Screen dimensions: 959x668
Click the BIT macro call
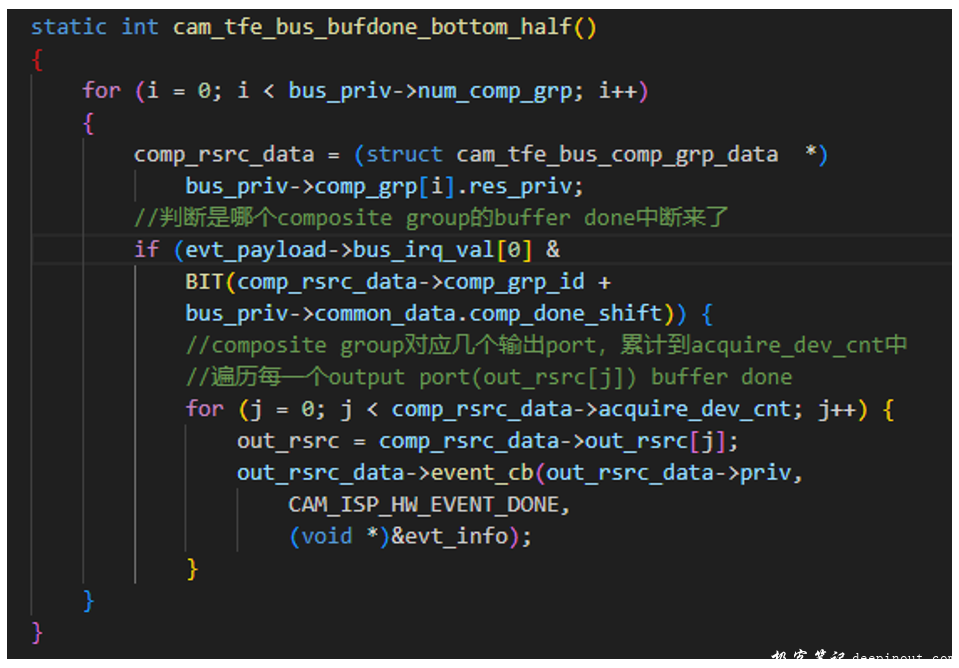204,282
